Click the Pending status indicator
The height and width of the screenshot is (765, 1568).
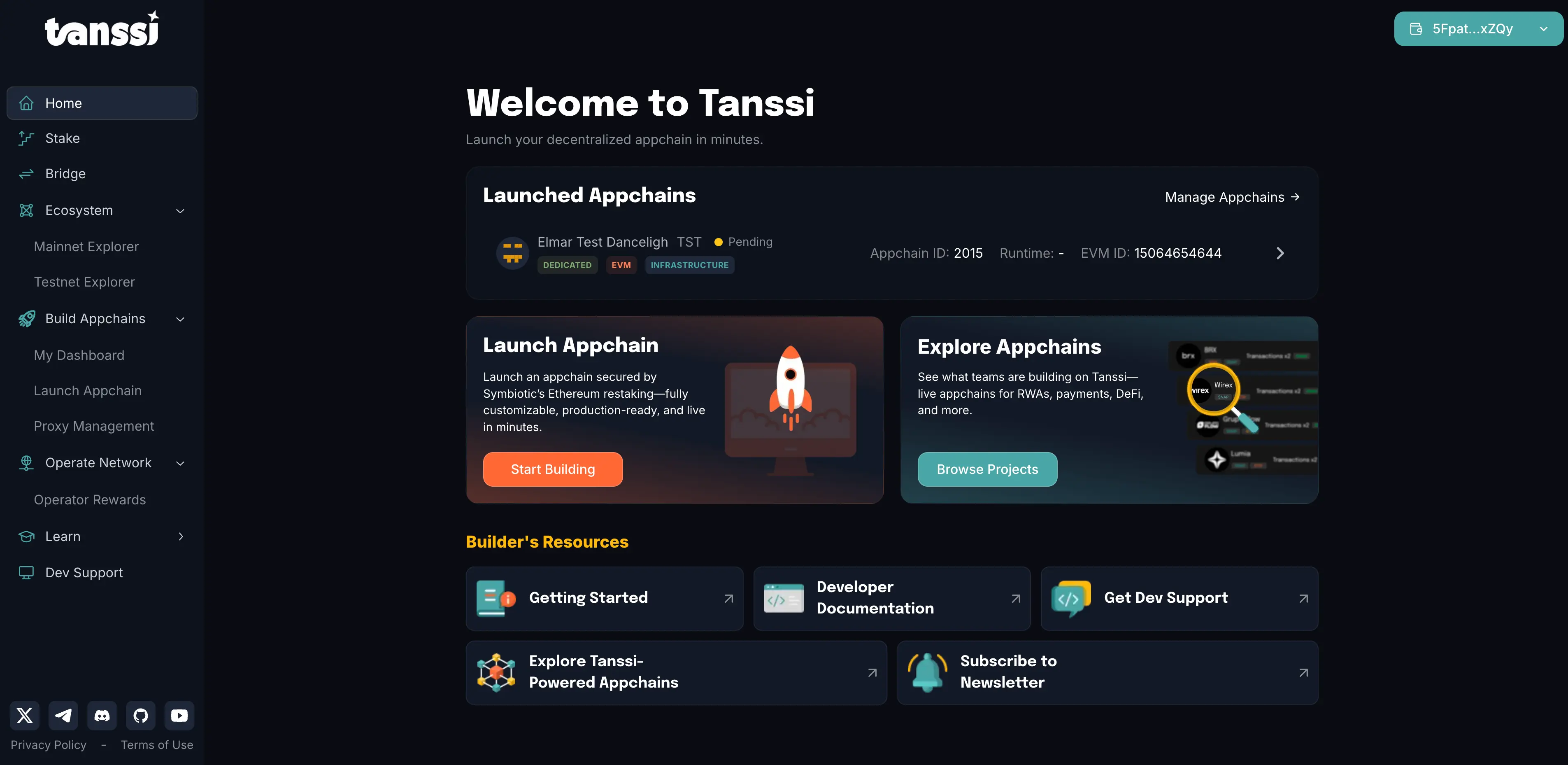tap(743, 242)
